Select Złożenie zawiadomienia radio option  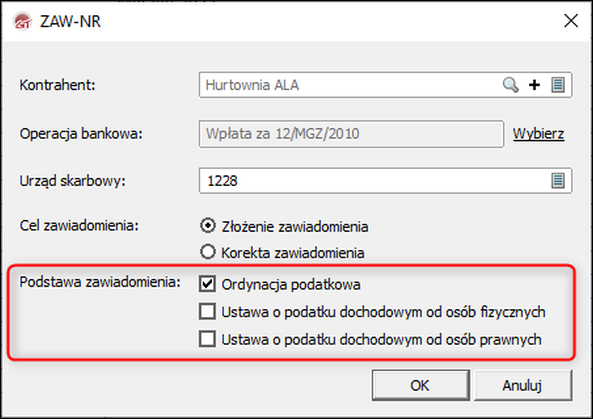[208, 226]
